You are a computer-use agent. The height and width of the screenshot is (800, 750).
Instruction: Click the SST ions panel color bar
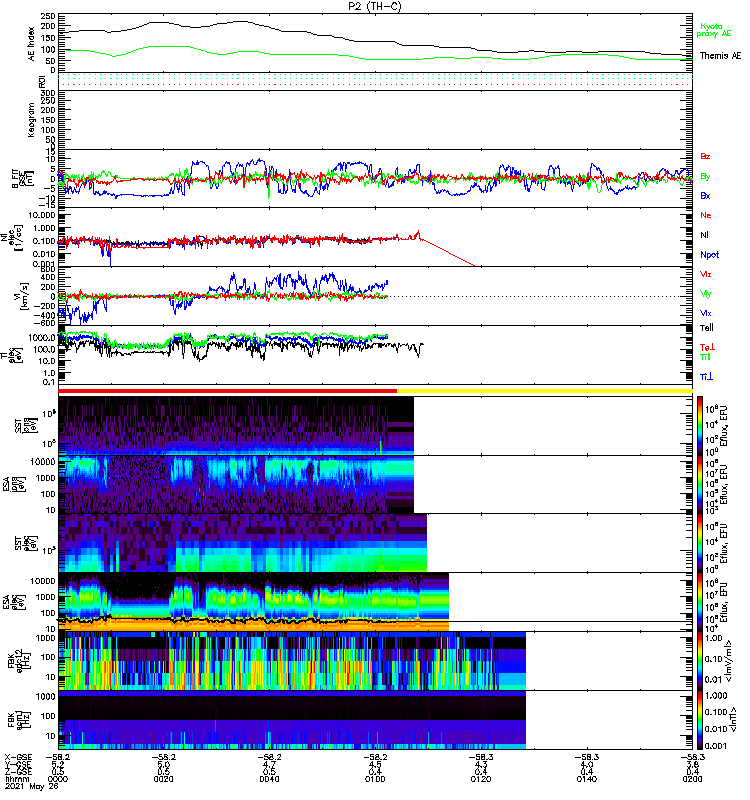coord(700,425)
